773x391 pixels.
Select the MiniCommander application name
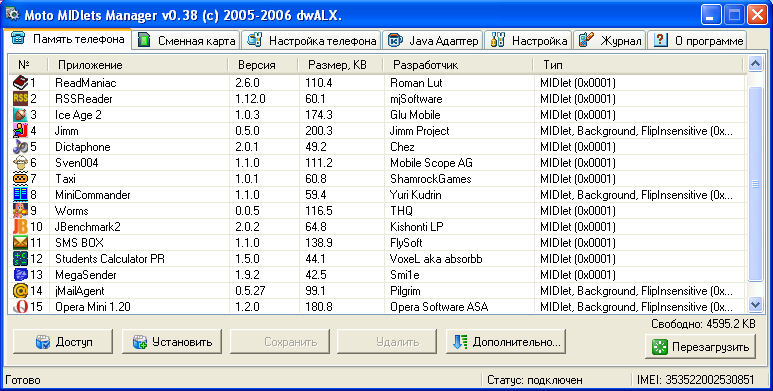(x=93, y=195)
